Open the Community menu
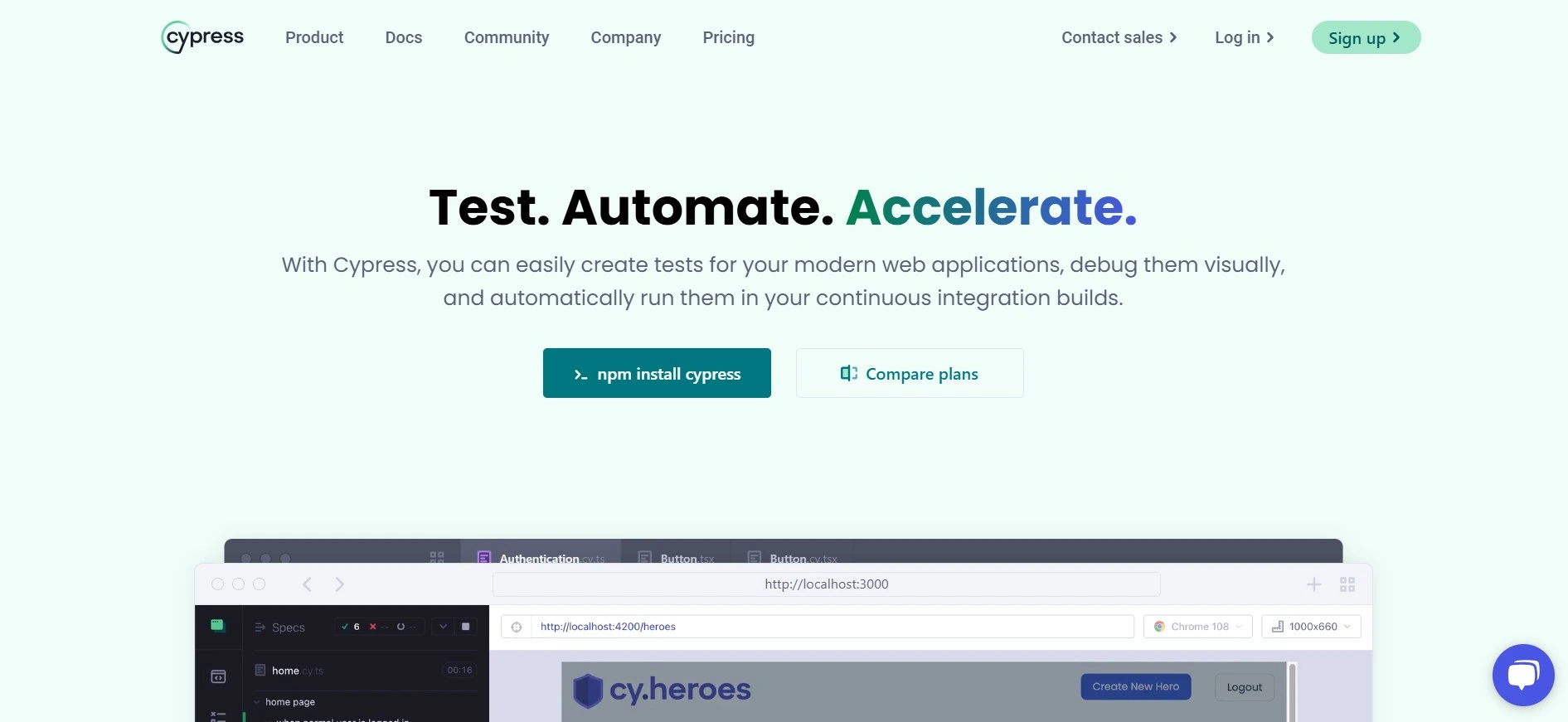This screenshot has height=722, width=1568. point(507,37)
